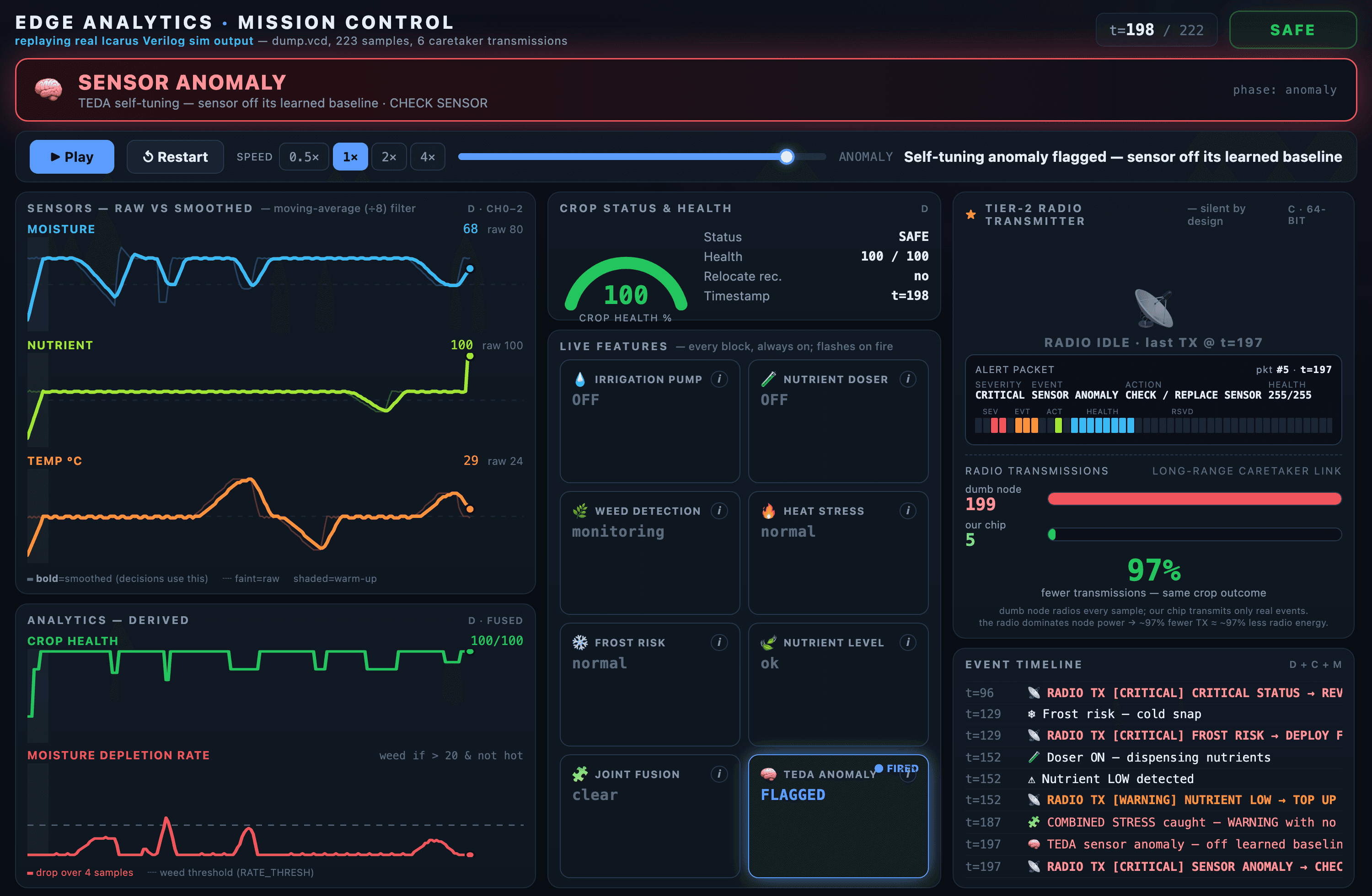The width and height of the screenshot is (1372, 896).
Task: Click the pkt #5 t=197 label
Action: [x=1294, y=369]
